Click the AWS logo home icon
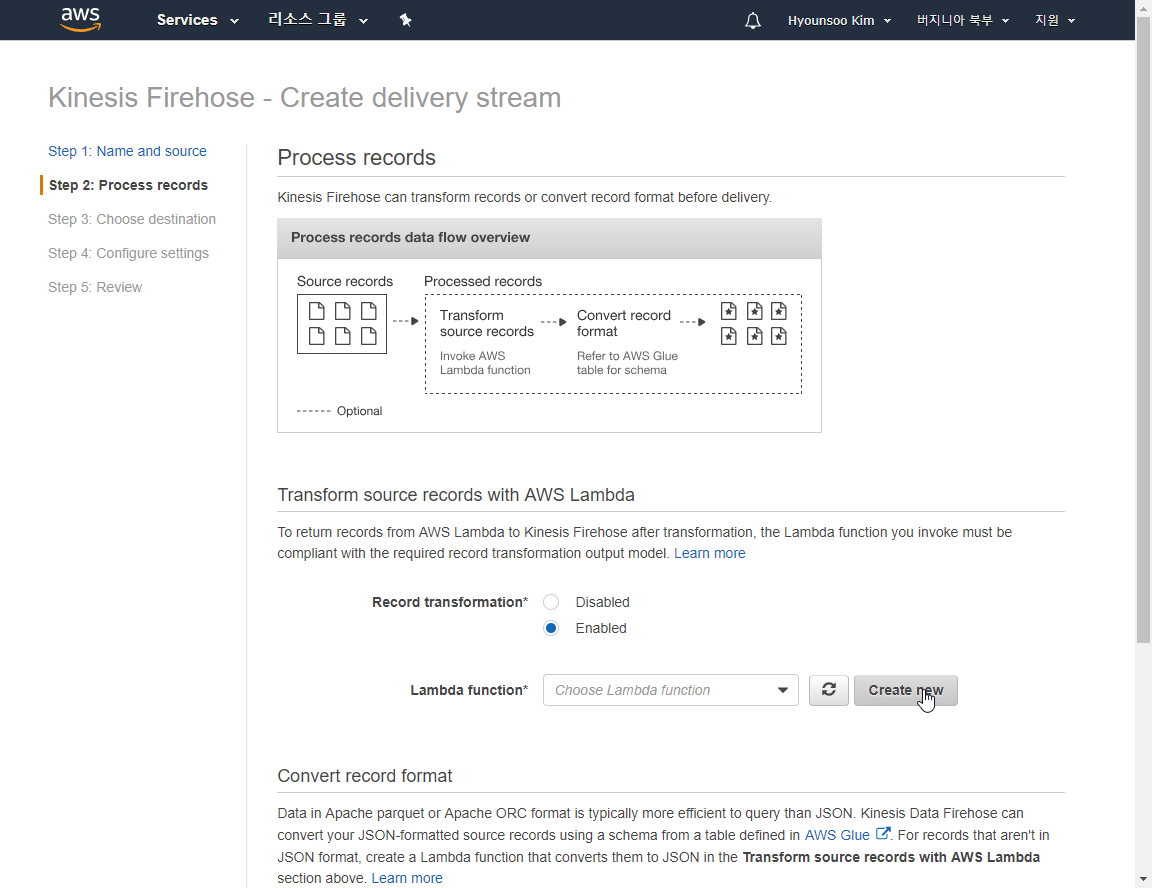Viewport: 1152px width, 888px height. (x=81, y=20)
